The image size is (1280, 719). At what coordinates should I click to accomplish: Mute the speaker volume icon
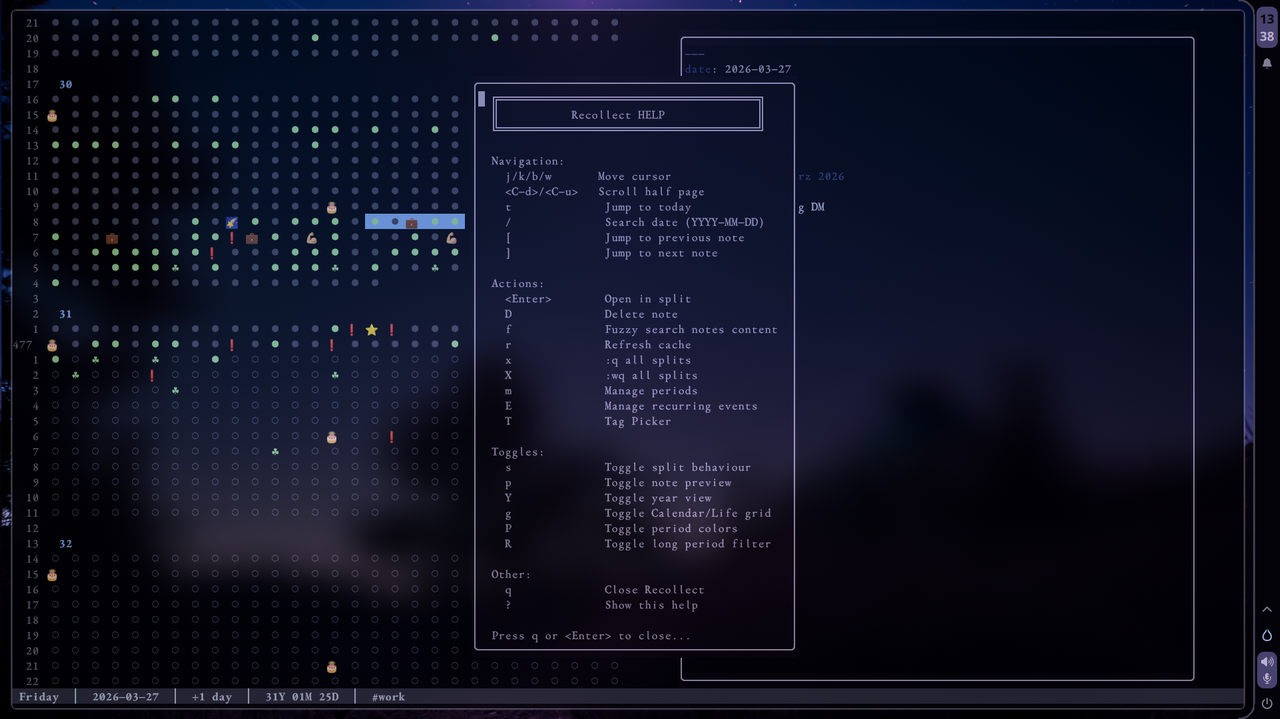tap(1267, 661)
